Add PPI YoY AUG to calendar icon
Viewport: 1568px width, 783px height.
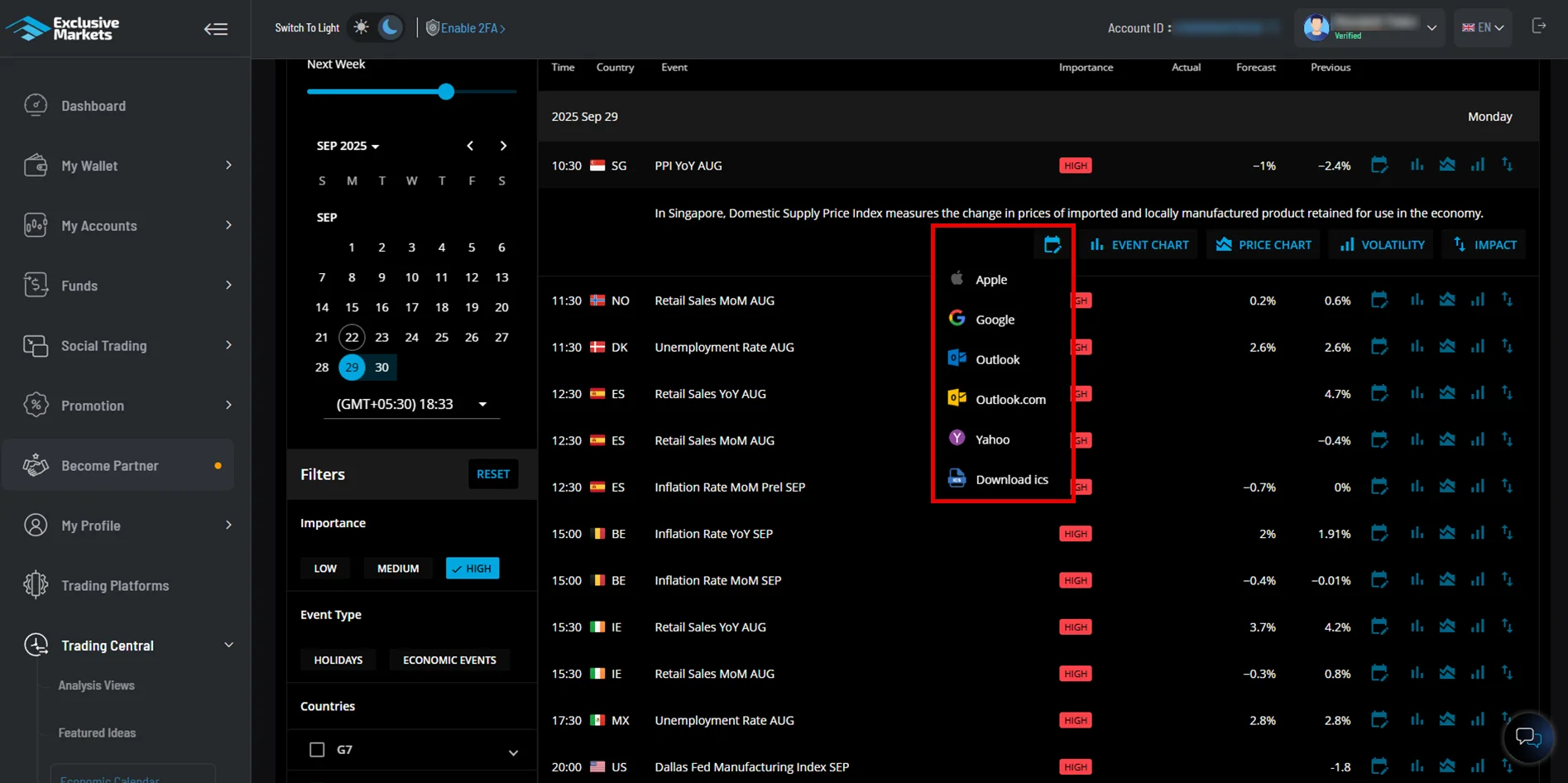[1379, 166]
